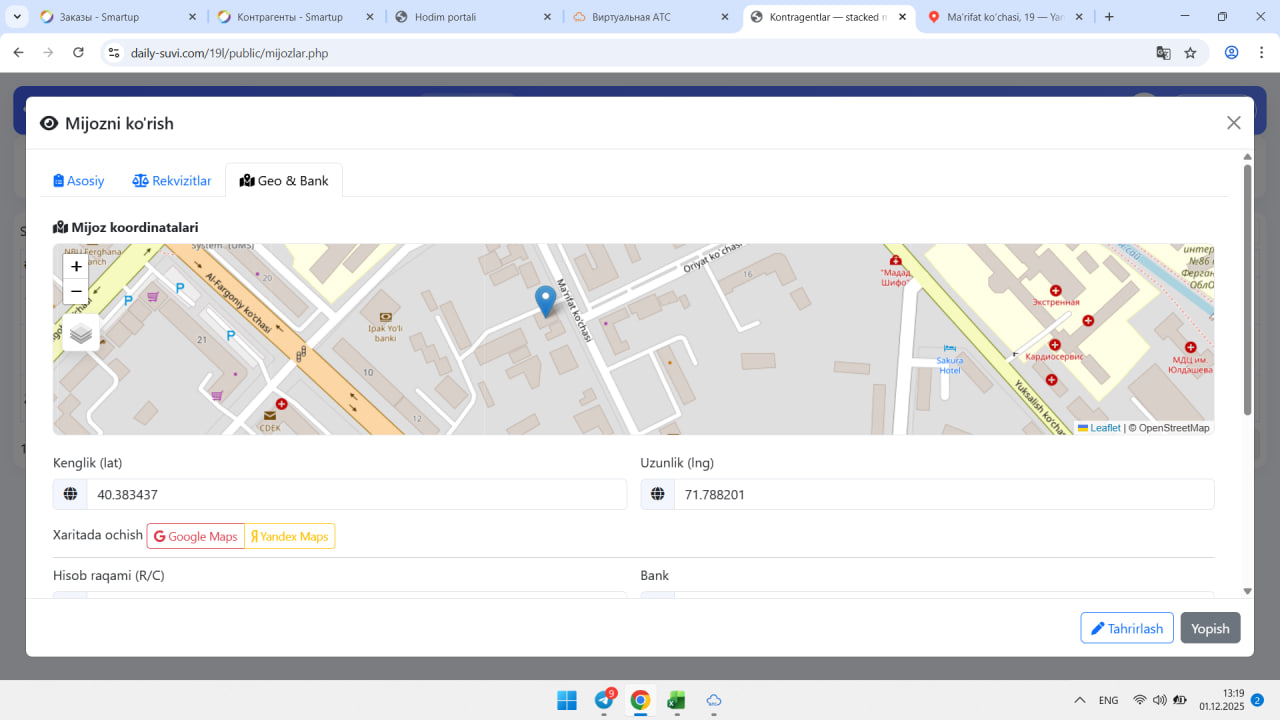Screen dimensions: 1280x720
Task: Click the translate page icon
Action: coord(1163,53)
